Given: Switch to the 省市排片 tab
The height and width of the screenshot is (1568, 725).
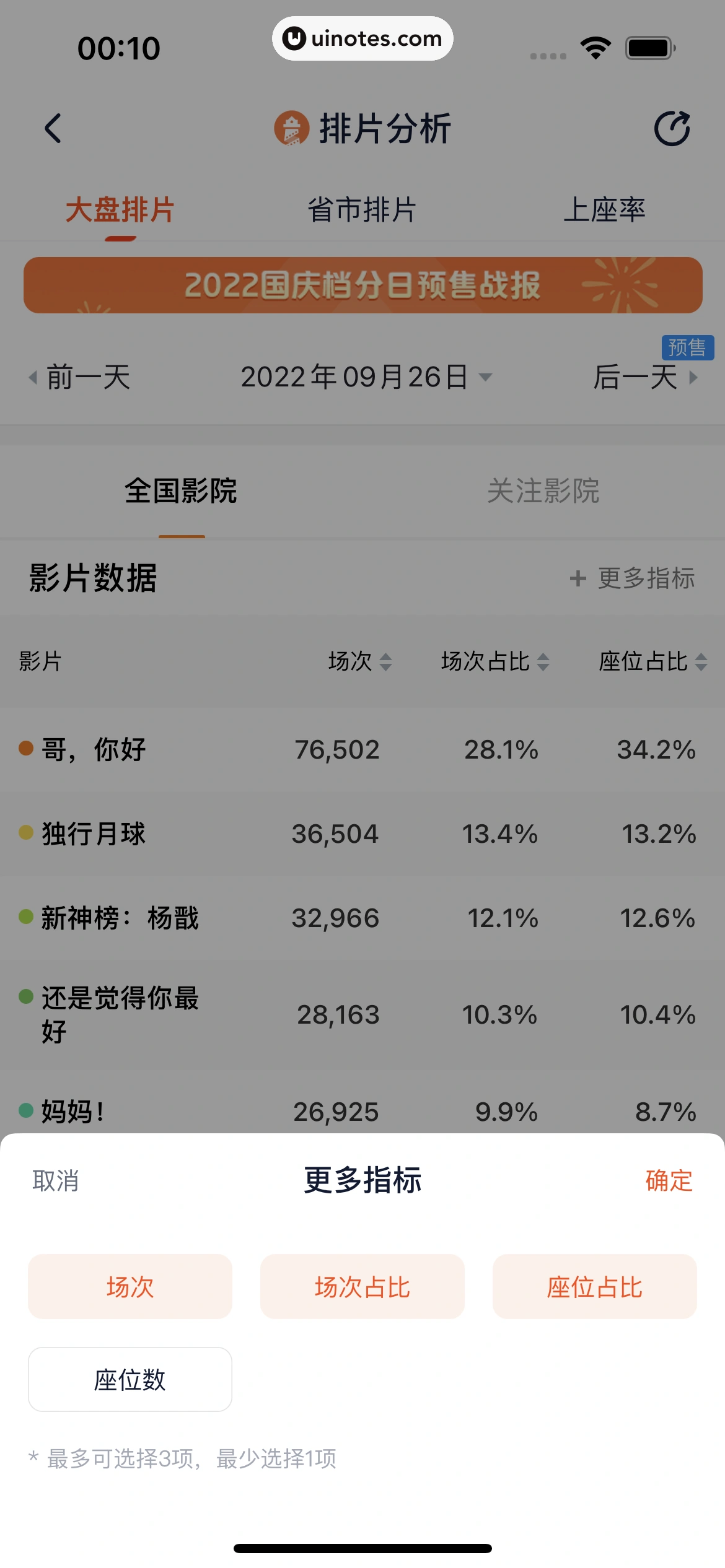Looking at the screenshot, I should tap(362, 209).
